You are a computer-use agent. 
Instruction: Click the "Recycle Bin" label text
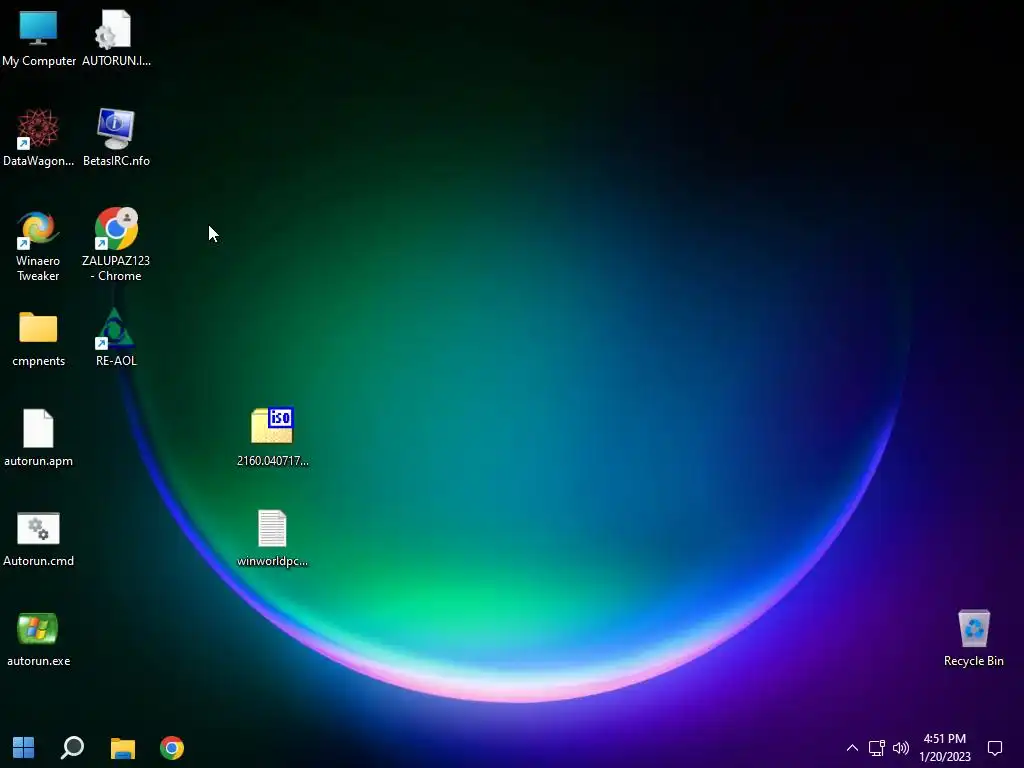(x=974, y=661)
